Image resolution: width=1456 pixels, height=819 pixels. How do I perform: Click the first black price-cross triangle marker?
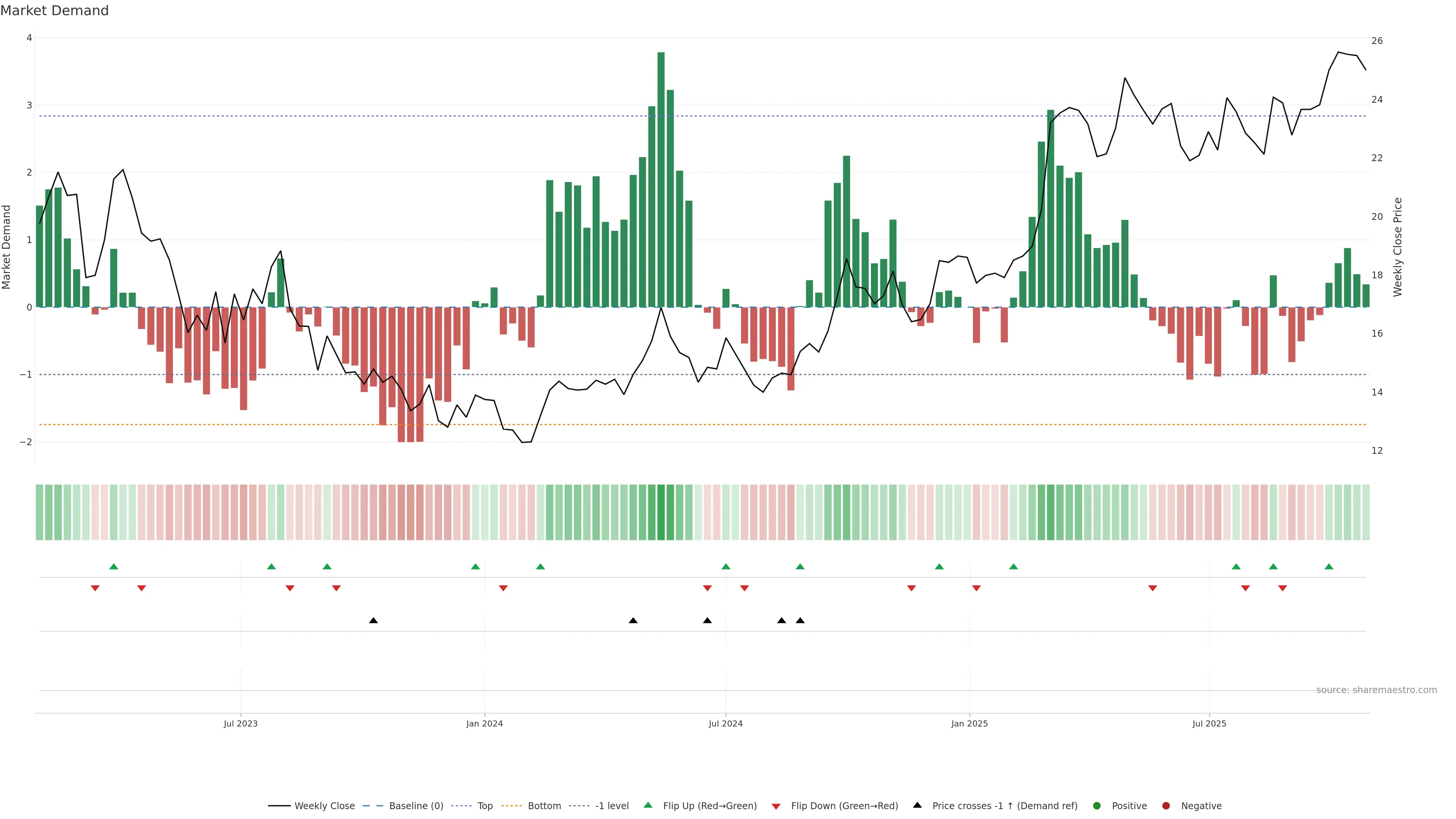pyautogui.click(x=373, y=621)
